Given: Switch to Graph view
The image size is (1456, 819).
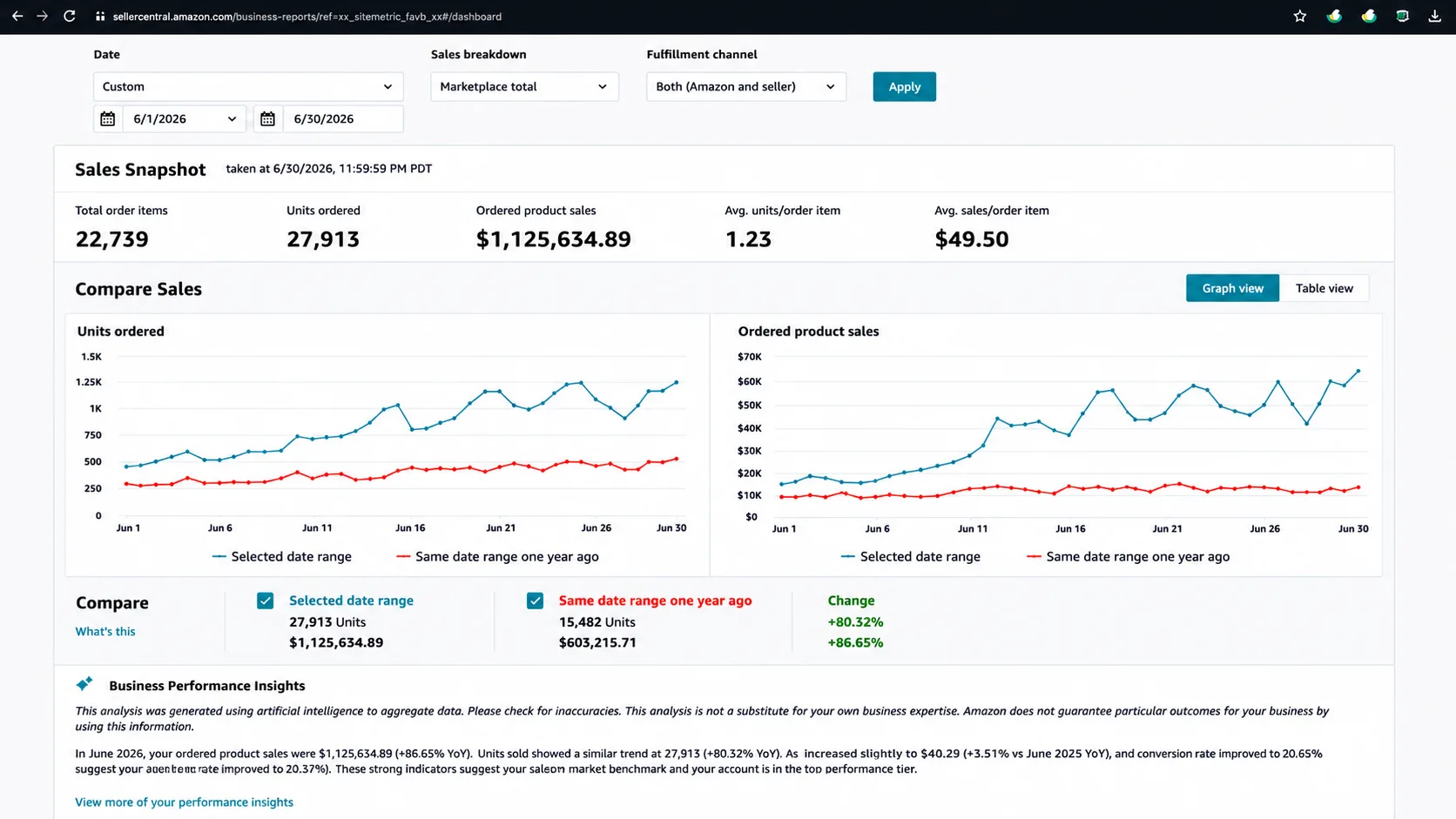Looking at the screenshot, I should pos(1232,288).
